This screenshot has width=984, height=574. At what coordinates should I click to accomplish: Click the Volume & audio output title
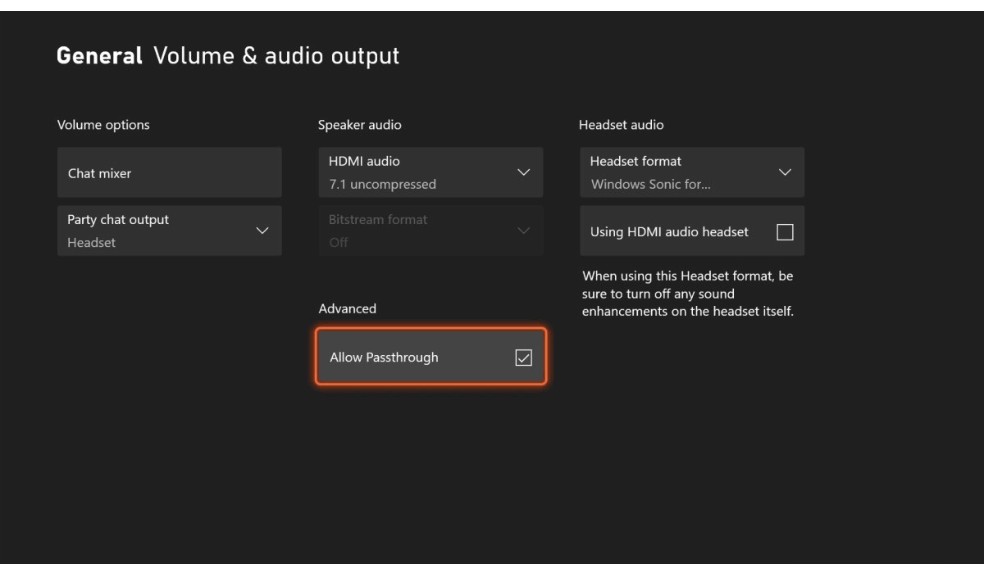coord(276,56)
